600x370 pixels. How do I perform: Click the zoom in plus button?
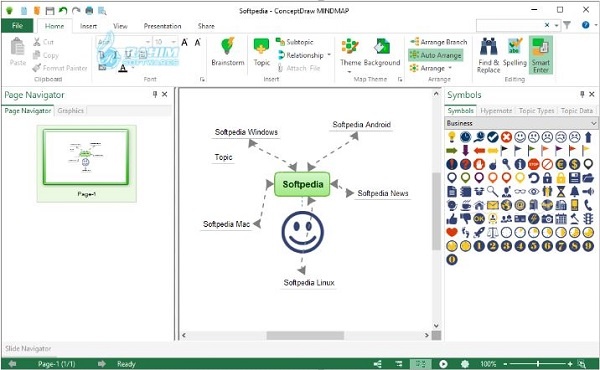570,364
